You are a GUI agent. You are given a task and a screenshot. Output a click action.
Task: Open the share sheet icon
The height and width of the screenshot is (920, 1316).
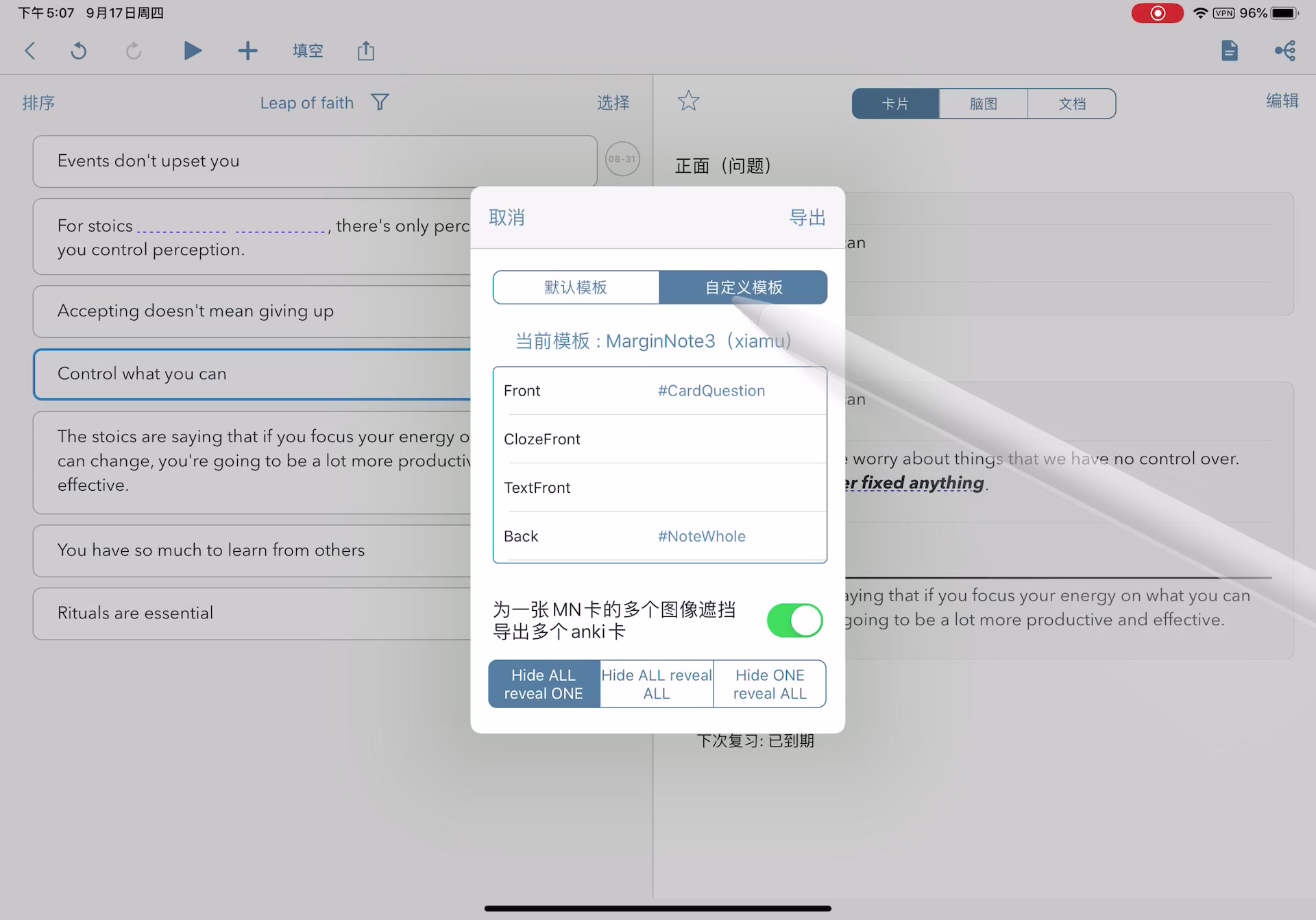366,50
